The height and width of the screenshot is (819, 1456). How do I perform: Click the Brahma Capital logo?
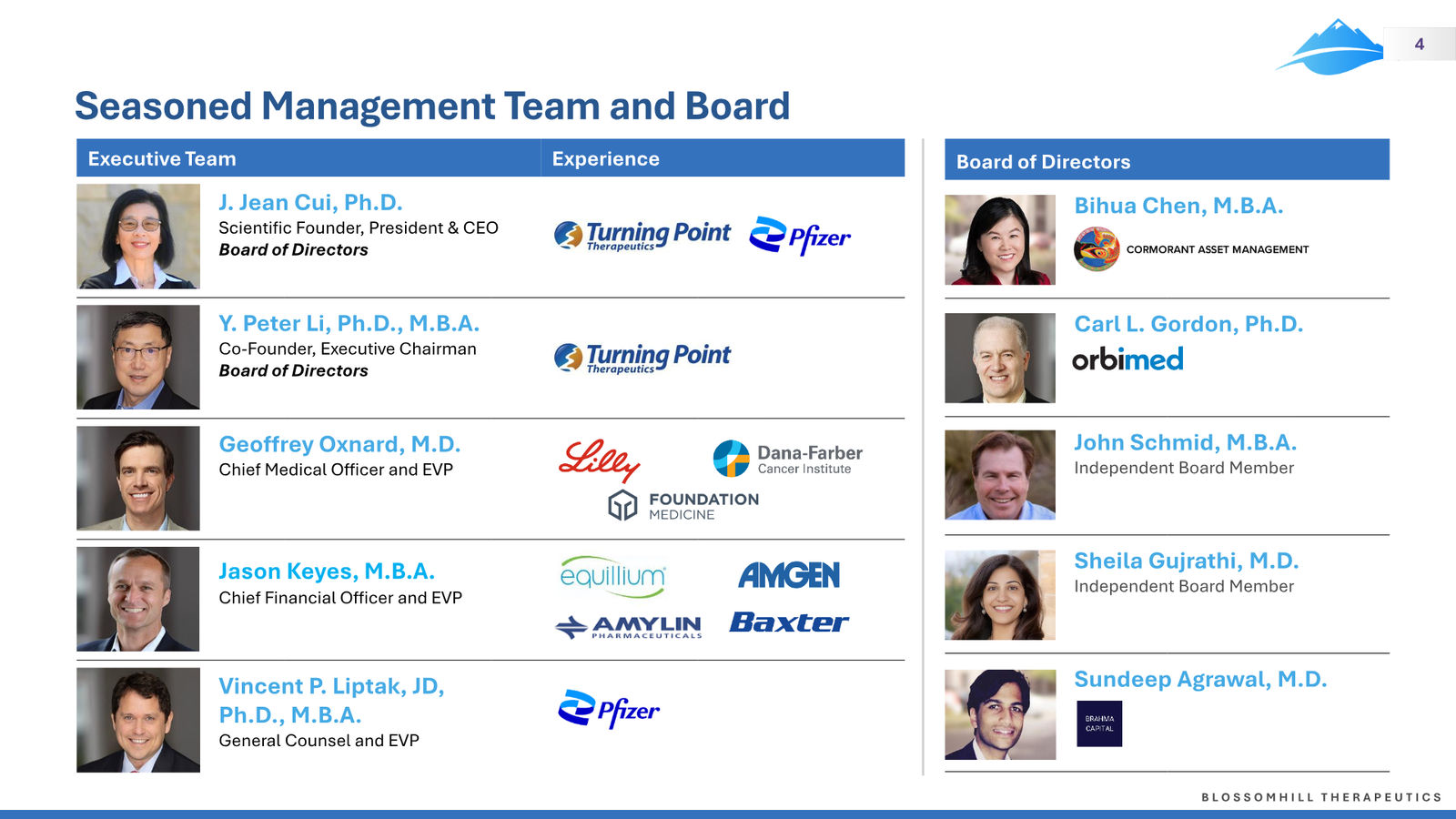click(1099, 723)
